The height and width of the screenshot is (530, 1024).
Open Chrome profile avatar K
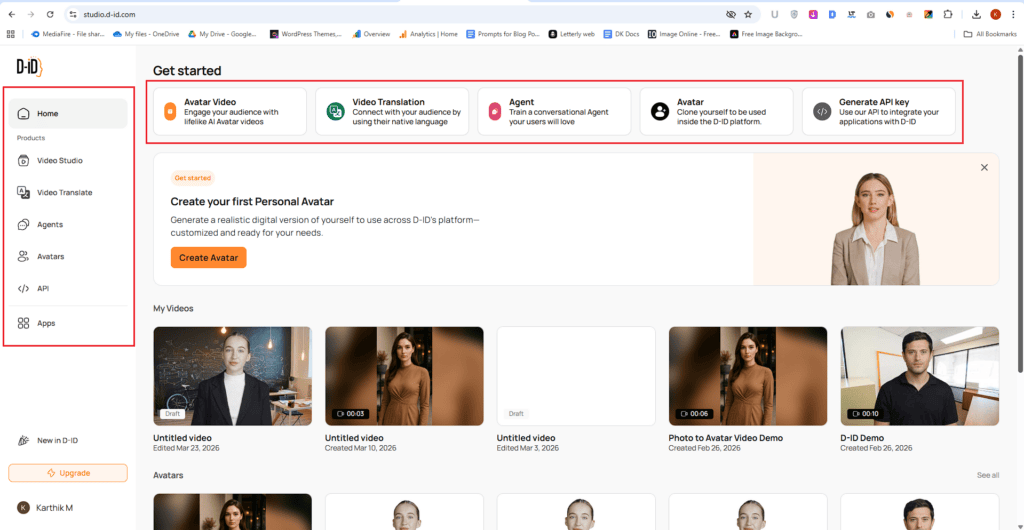click(x=995, y=14)
